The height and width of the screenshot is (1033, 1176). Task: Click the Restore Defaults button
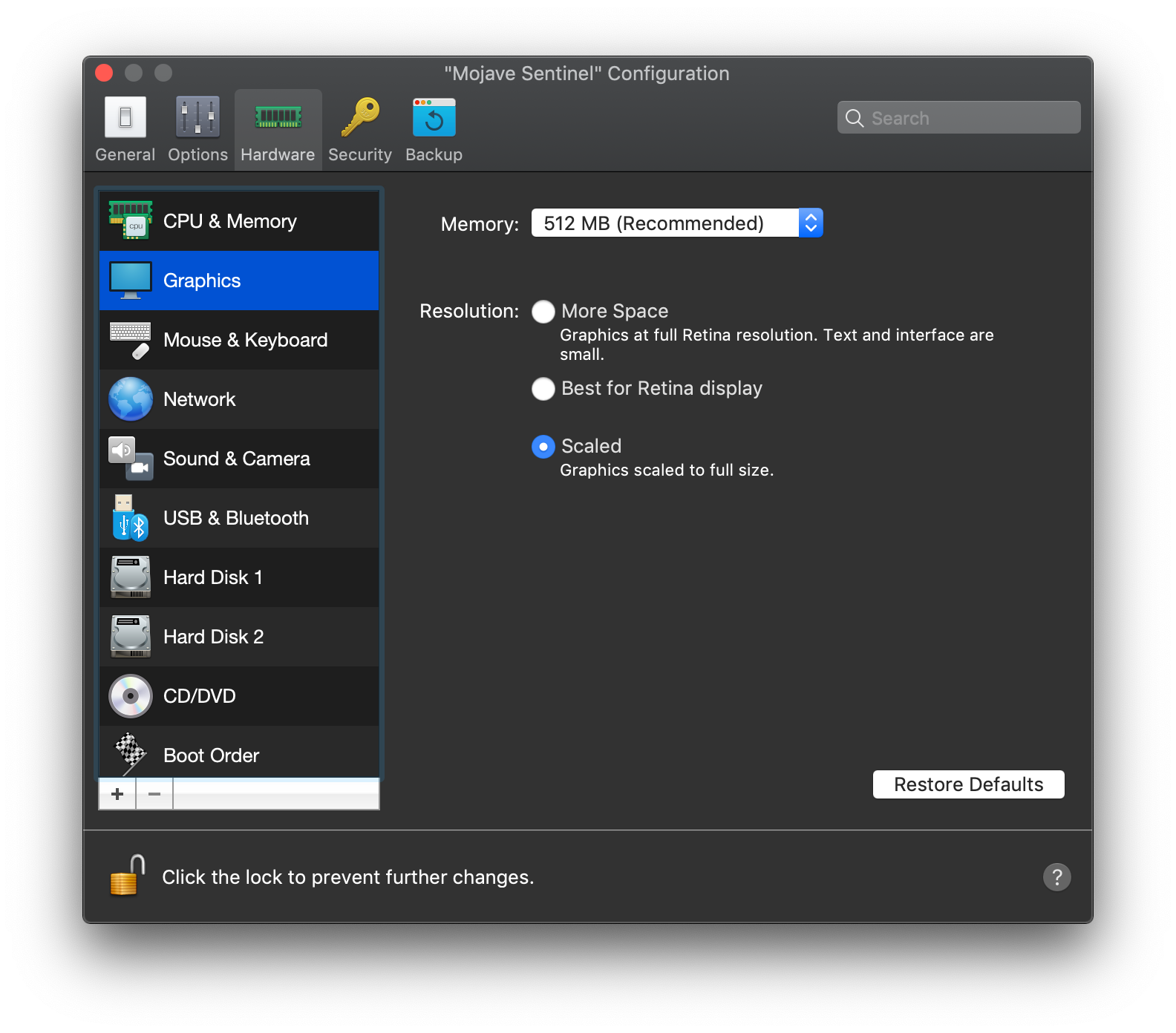968,784
